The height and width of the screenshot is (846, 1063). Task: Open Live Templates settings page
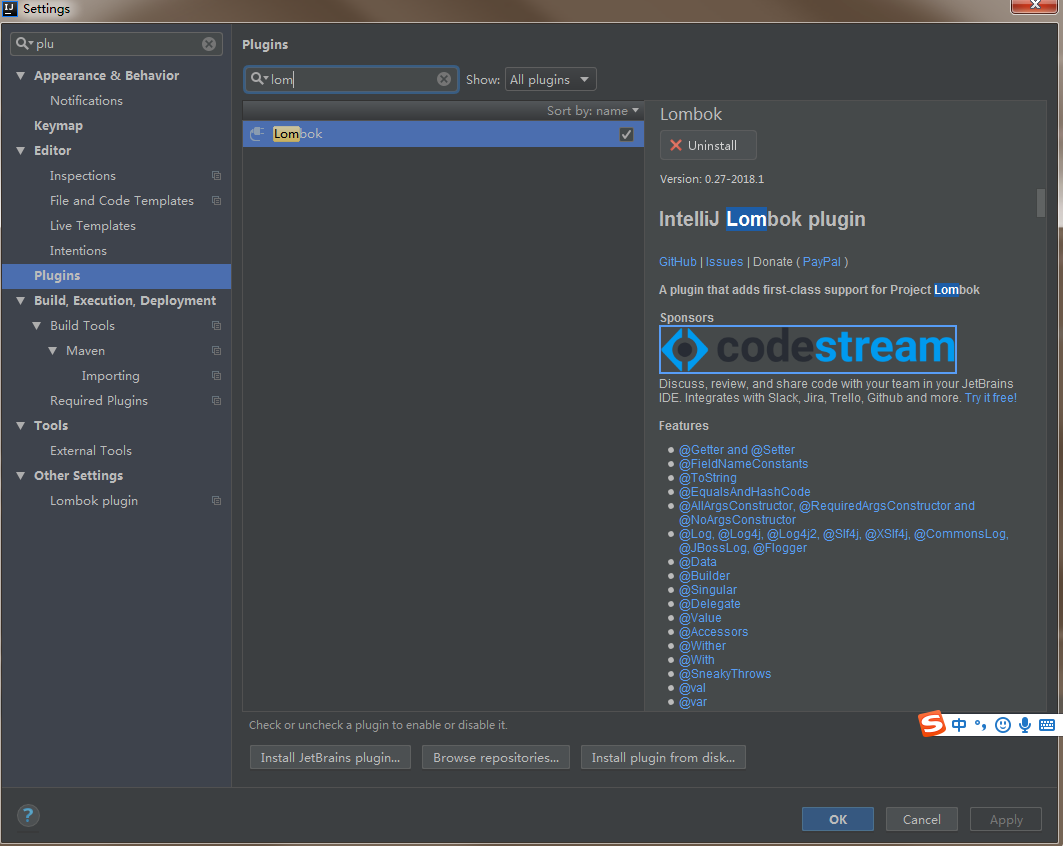(x=92, y=226)
